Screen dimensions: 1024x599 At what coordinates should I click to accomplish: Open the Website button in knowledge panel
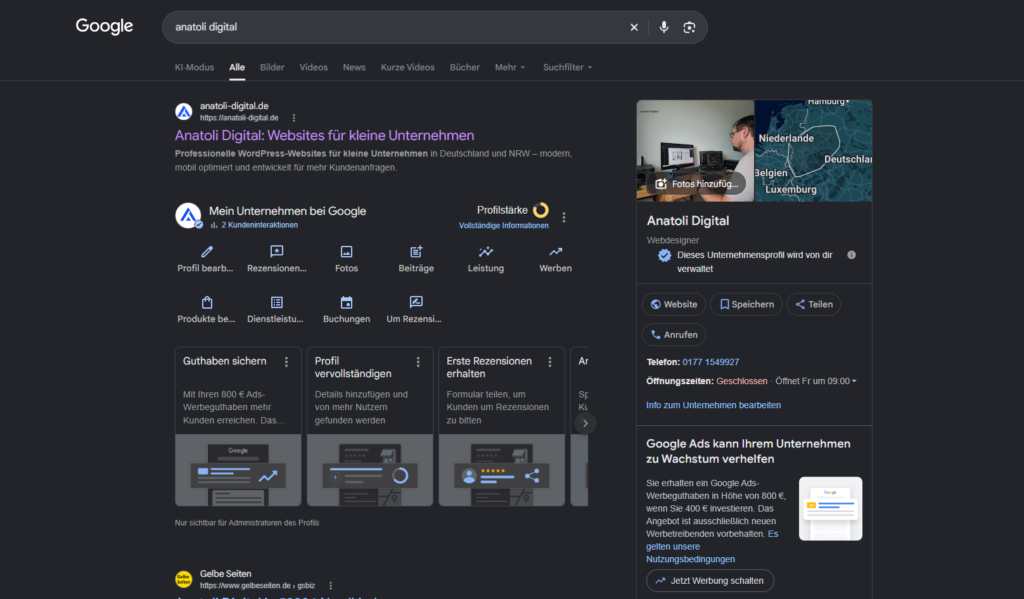click(674, 304)
